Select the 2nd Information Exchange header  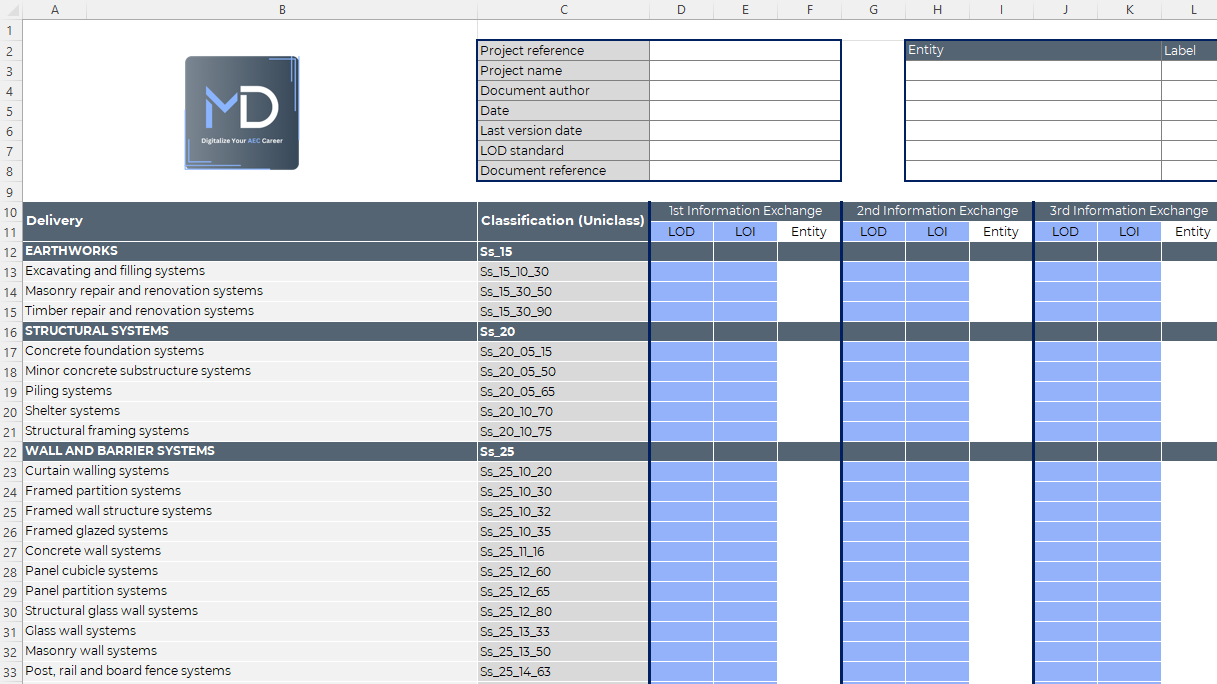point(937,211)
